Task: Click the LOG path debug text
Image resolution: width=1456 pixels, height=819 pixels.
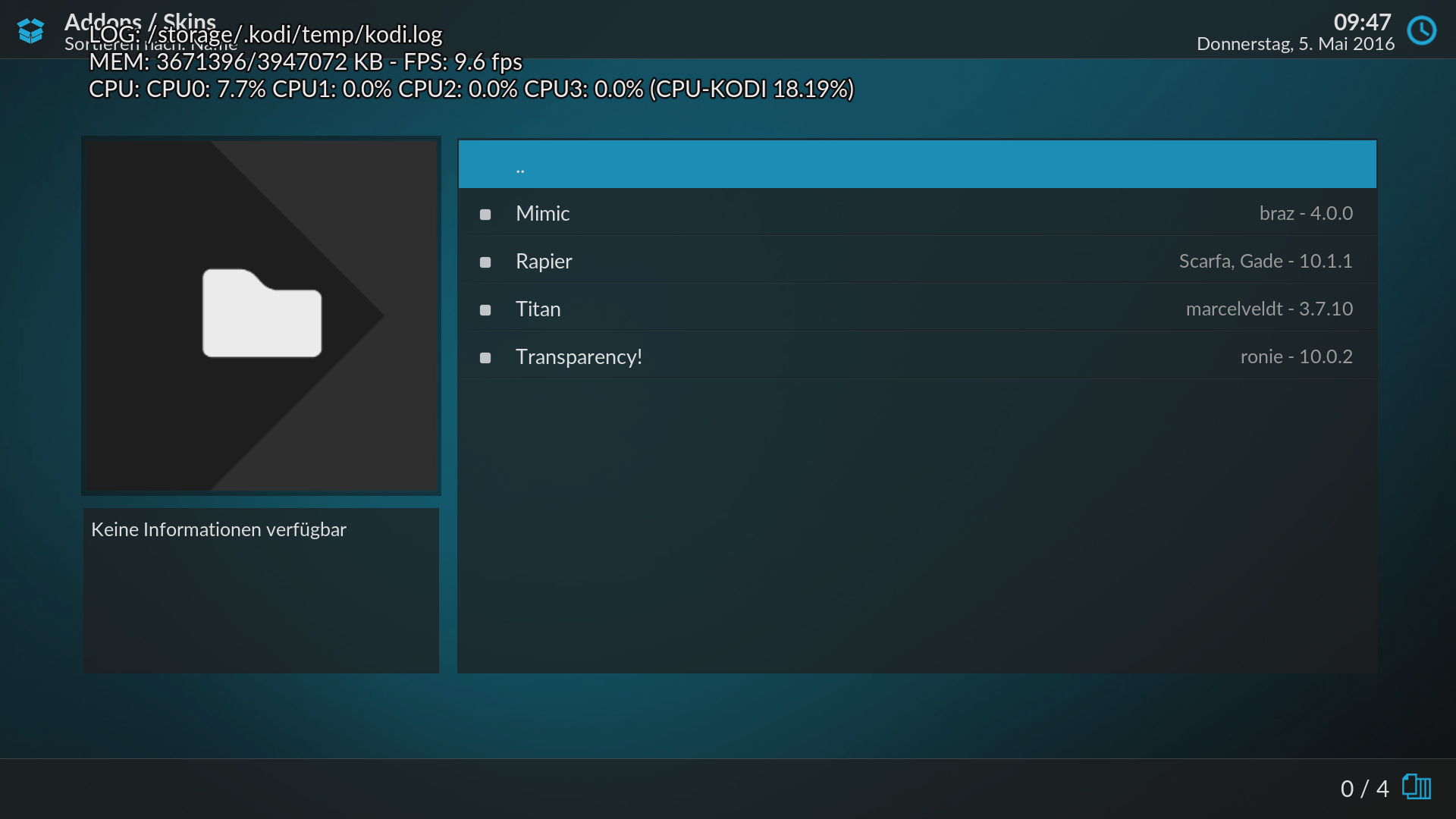Action: (265, 34)
